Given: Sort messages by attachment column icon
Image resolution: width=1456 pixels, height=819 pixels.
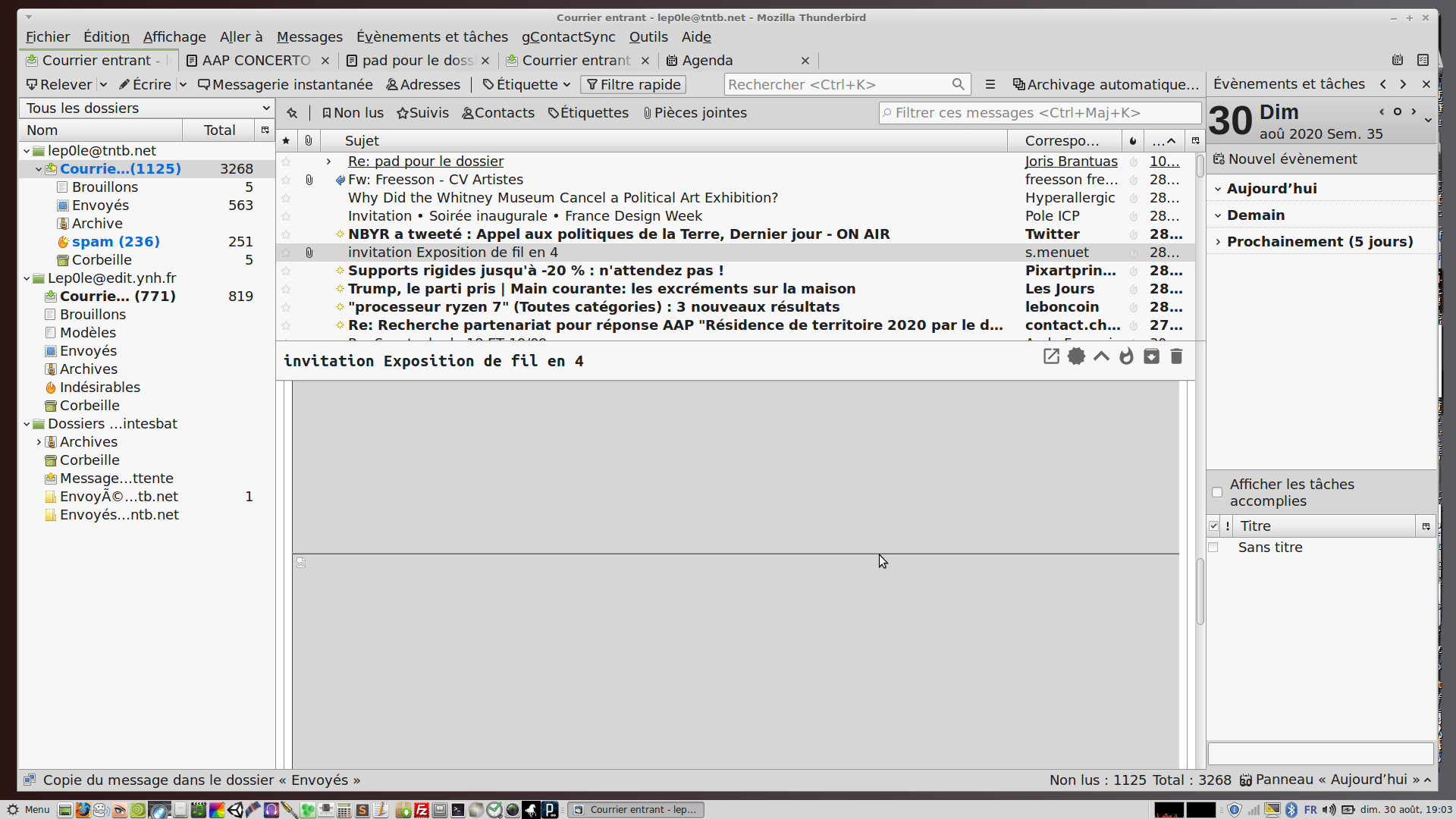Looking at the screenshot, I should [309, 140].
